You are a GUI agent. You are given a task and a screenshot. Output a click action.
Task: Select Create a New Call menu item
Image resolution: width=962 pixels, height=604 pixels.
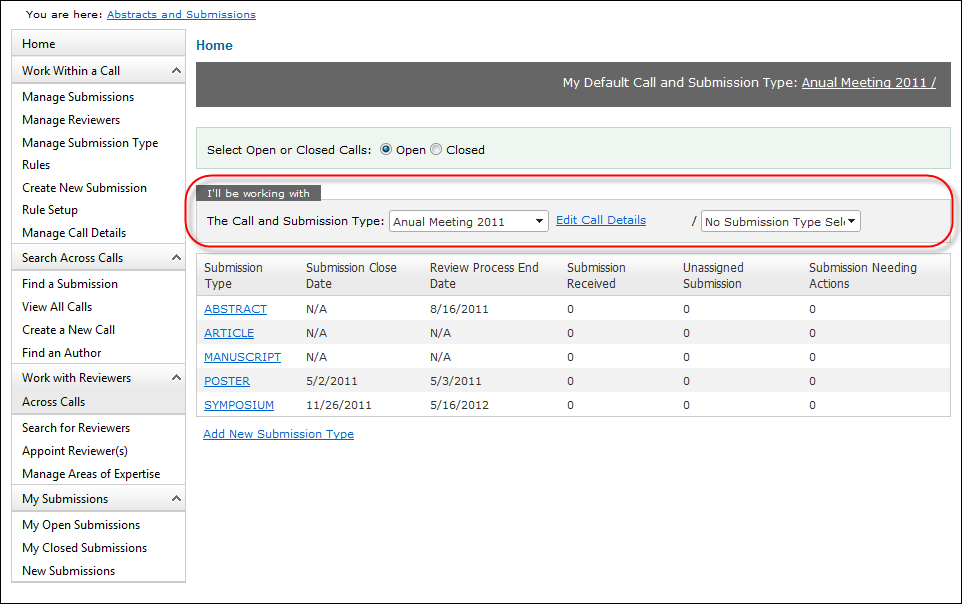click(x=68, y=330)
